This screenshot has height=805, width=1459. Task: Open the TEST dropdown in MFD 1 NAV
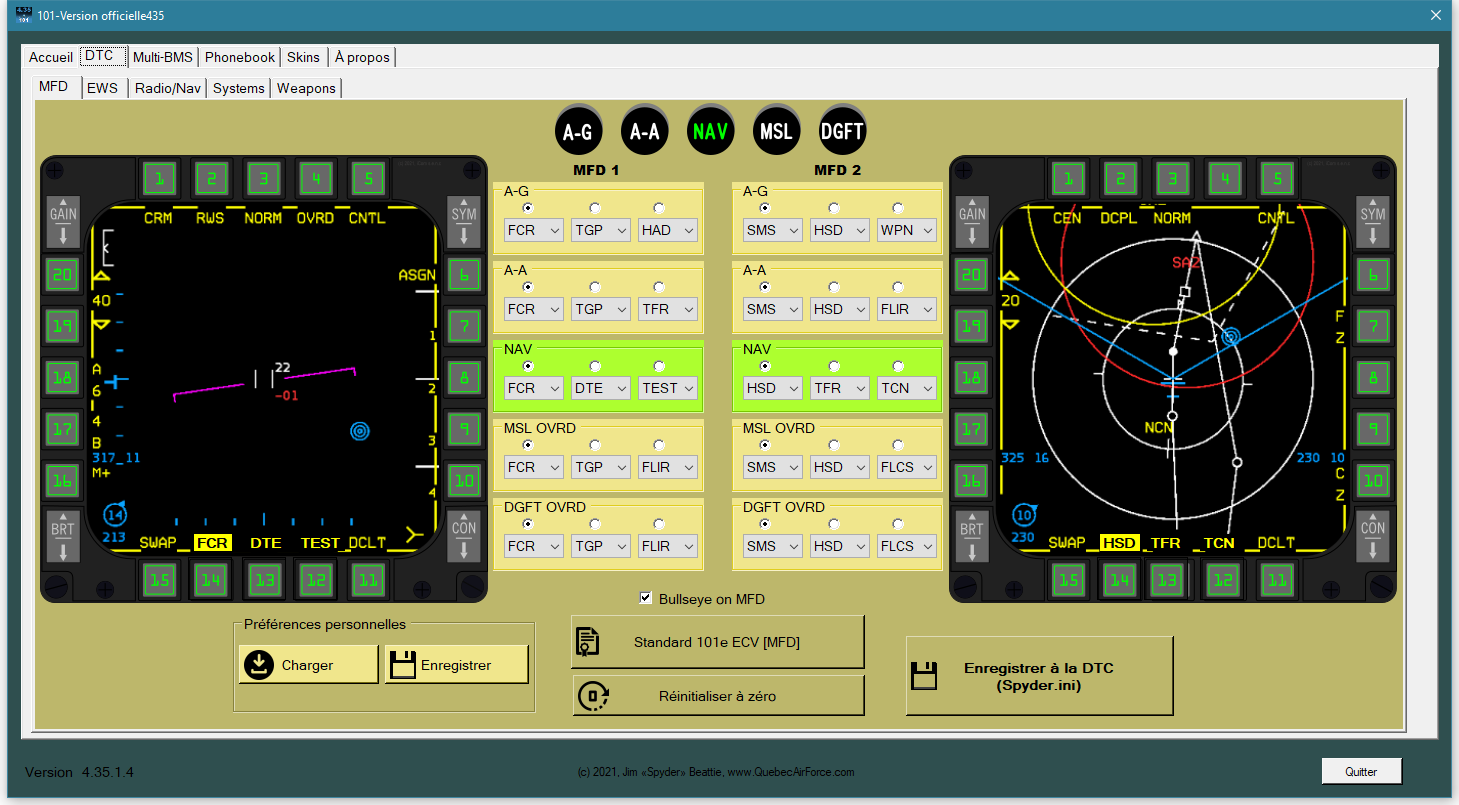coord(668,388)
